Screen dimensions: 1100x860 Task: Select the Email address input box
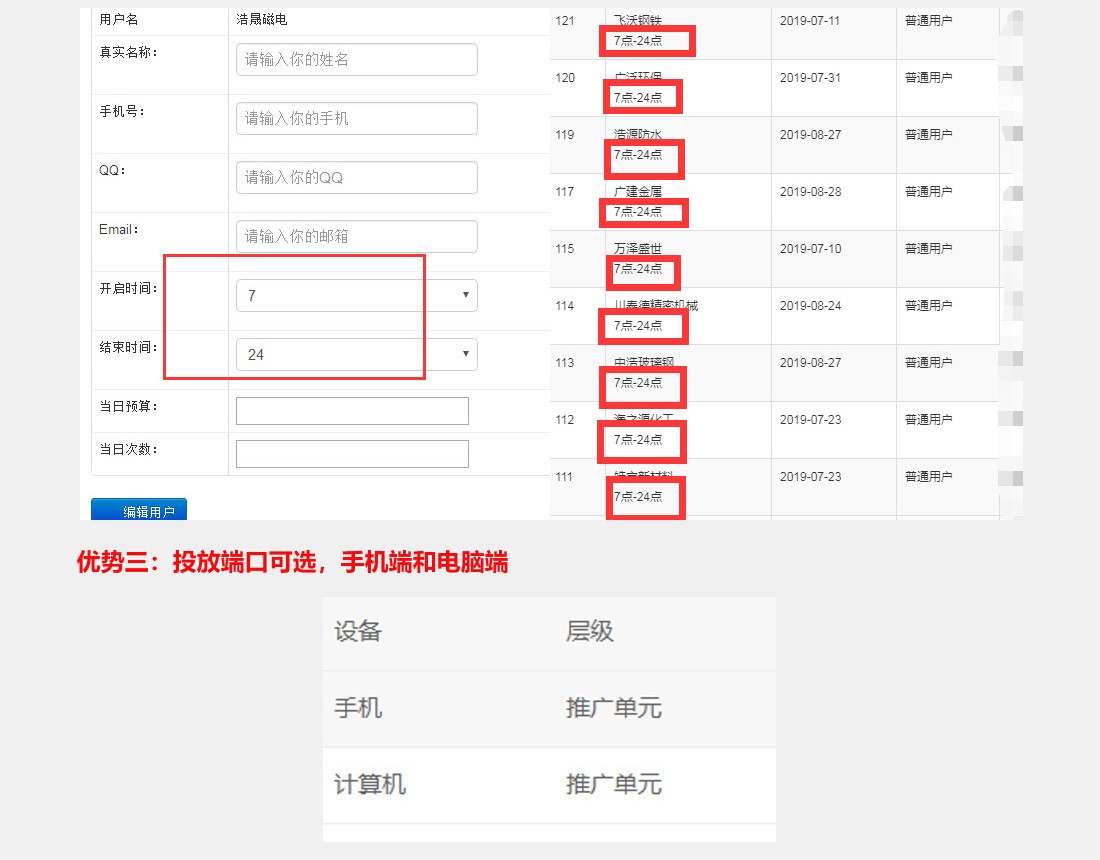click(x=356, y=237)
